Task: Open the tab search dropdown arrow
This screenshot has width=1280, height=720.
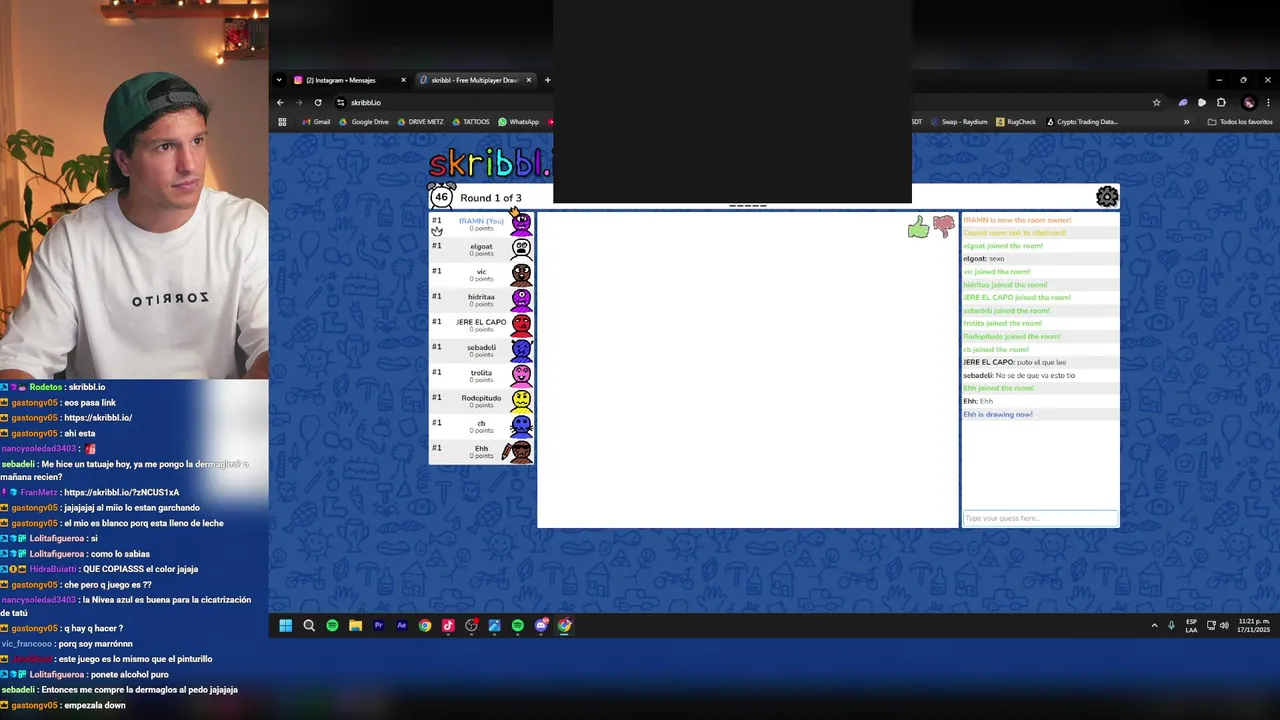Action: pyautogui.click(x=280, y=80)
